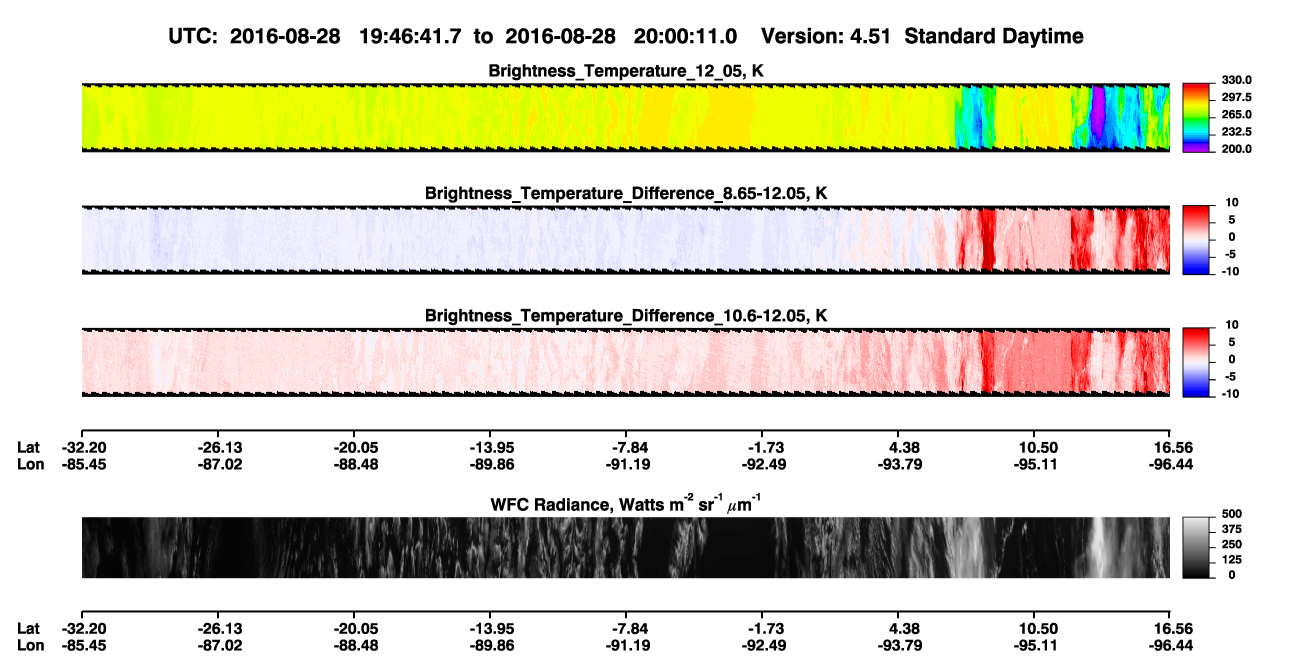Click latitude "-32.20" on the axis above WFC Radiance
The height and width of the screenshot is (667, 1300).
[x=82, y=447]
